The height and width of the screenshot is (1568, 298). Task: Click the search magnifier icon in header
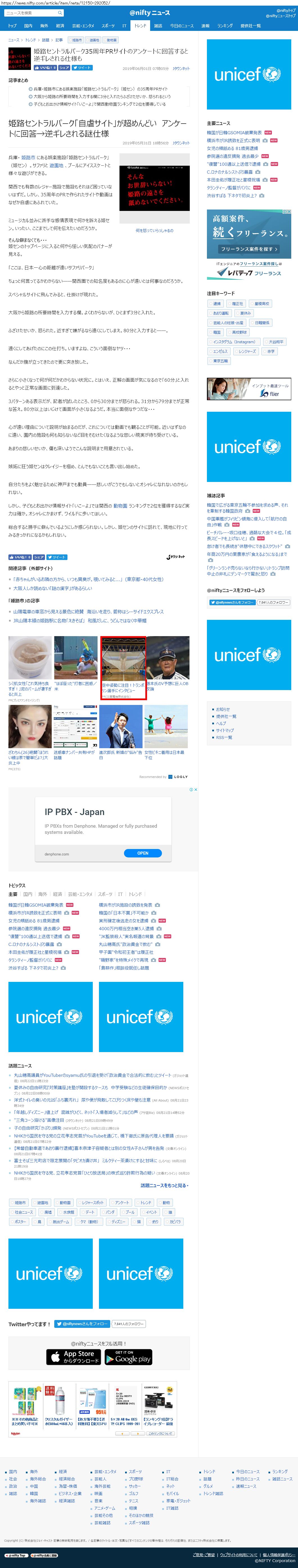pos(60,12)
